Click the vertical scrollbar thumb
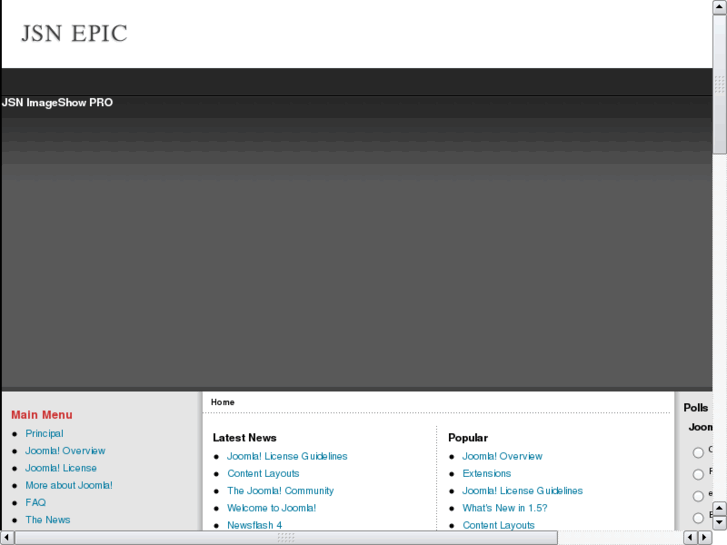727x545 pixels. pos(720,84)
